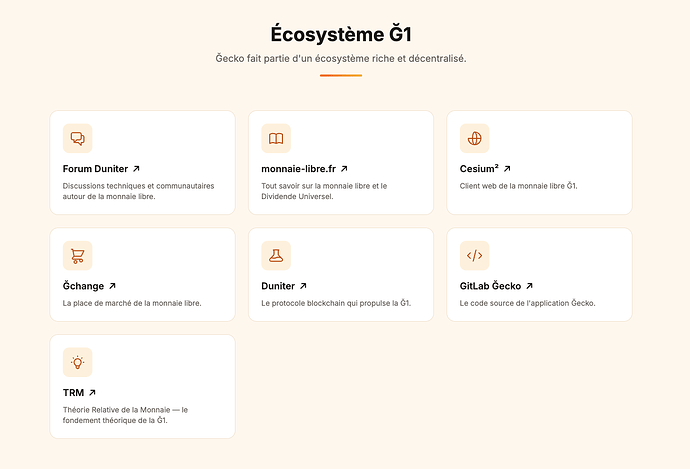The image size is (690, 469).
Task: Open the Ğchange link title
Action: click(x=83, y=286)
